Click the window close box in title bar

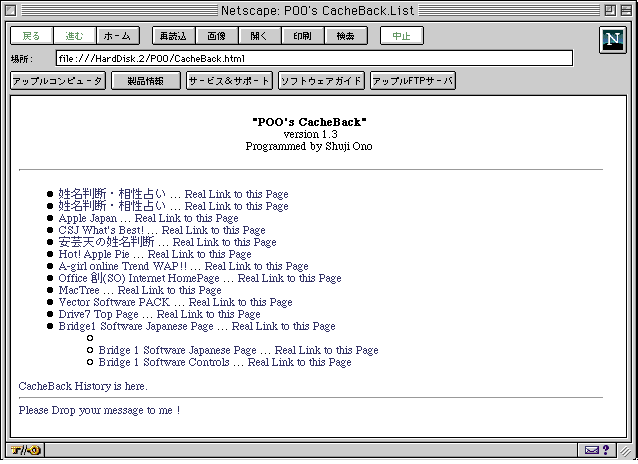[11, 10]
